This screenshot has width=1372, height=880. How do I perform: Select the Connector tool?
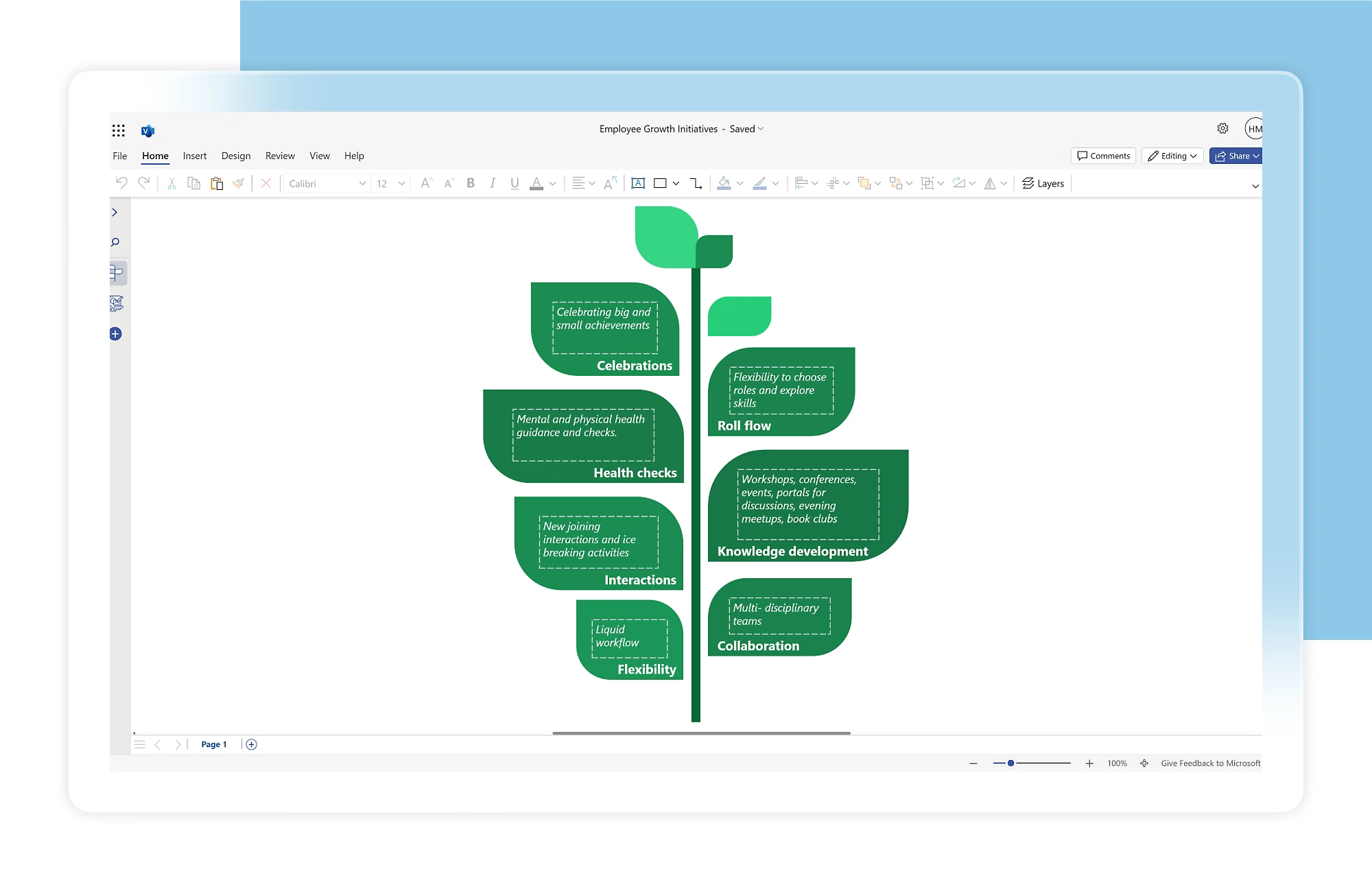(x=696, y=183)
